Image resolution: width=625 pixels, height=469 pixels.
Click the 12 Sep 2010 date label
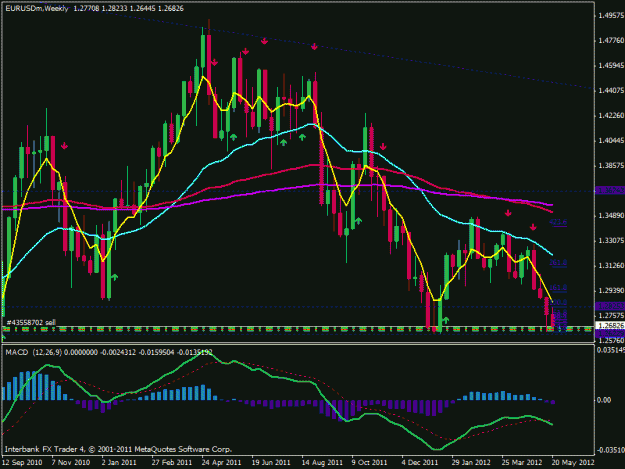click(x=22, y=462)
